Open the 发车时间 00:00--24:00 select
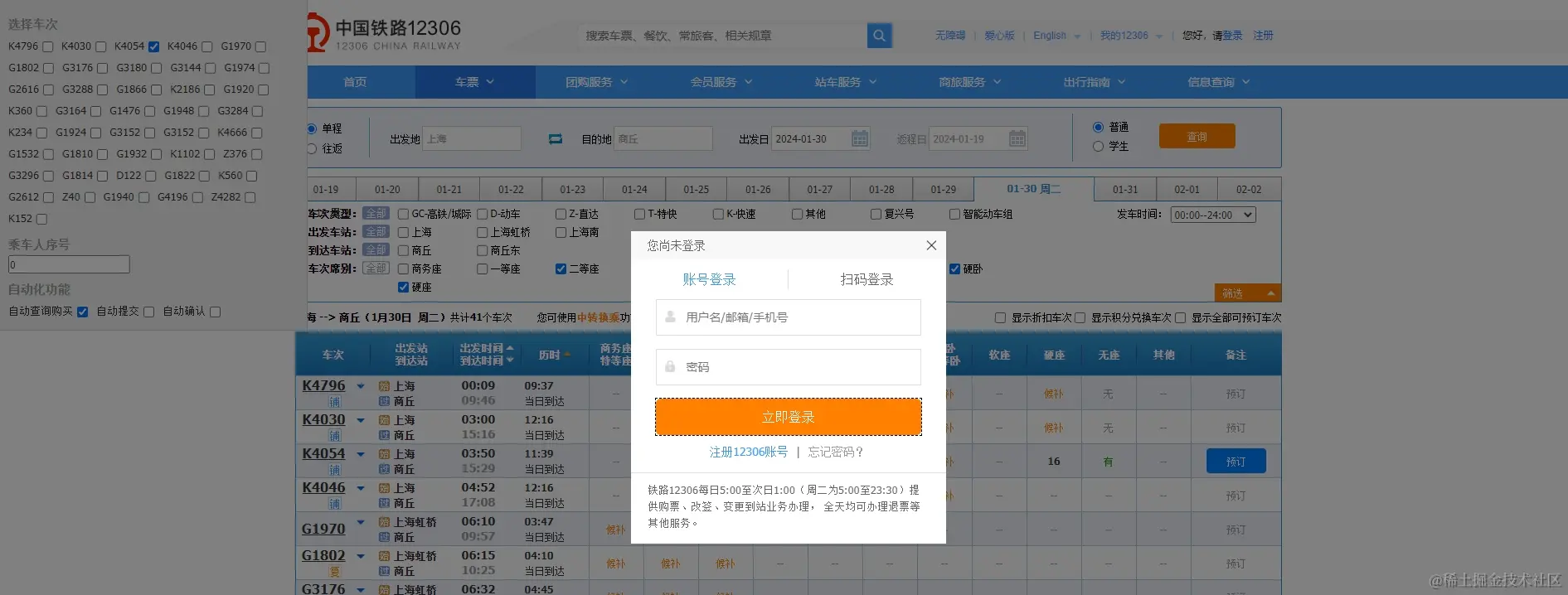Viewport: 1568px width, 595px height. point(1213,215)
